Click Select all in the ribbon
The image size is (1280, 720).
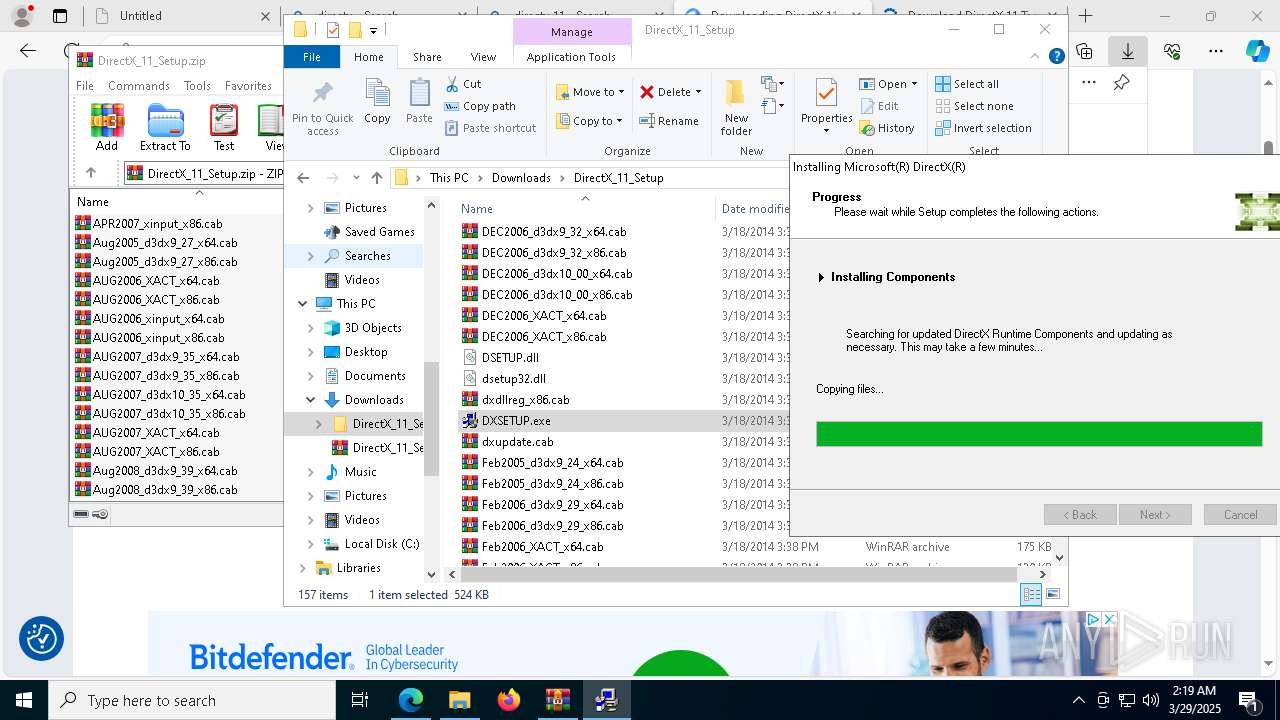tap(967, 84)
